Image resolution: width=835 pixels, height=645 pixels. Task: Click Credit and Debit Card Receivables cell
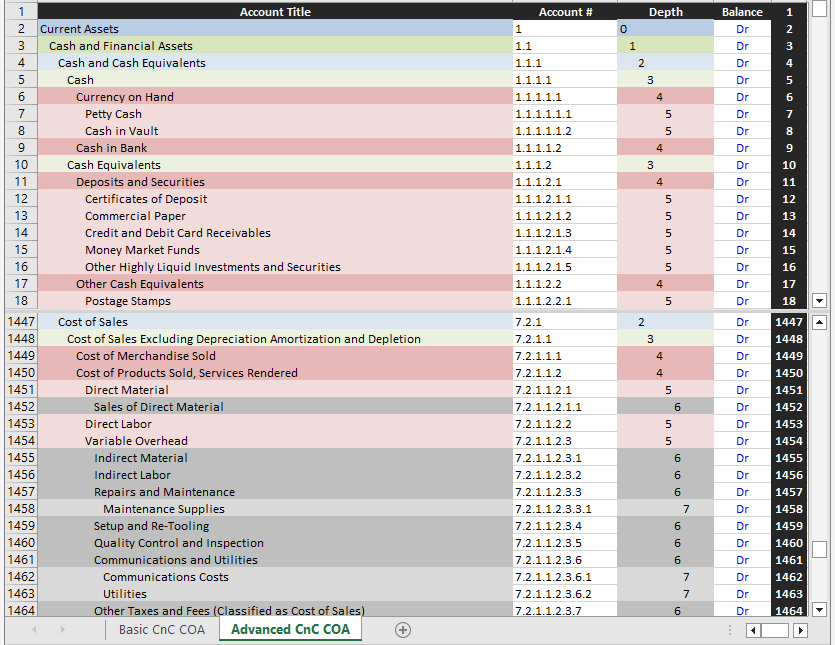coord(275,233)
